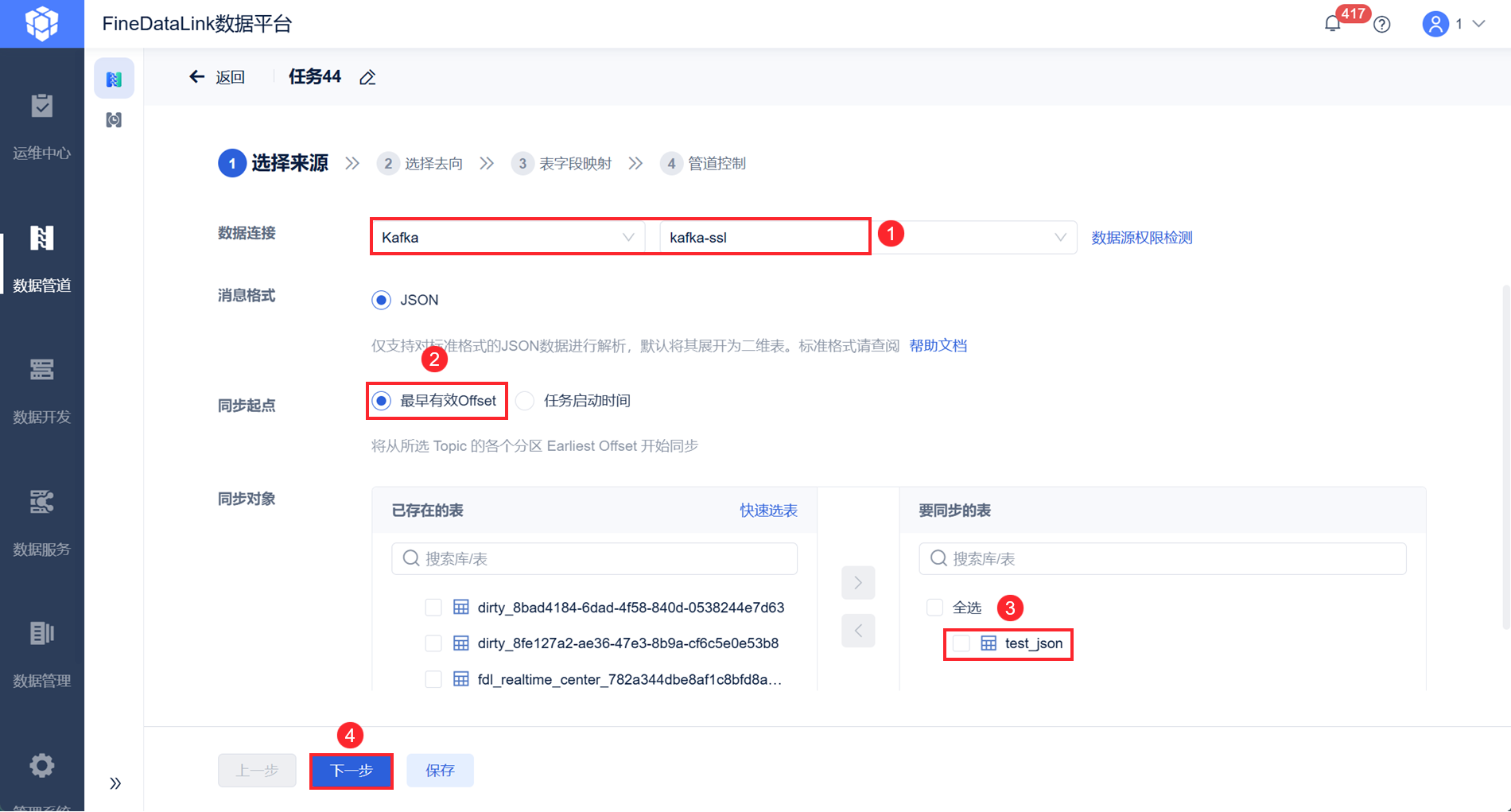The width and height of the screenshot is (1511, 812).
Task: Open 数据管理 in the sidebar
Action: (41, 655)
